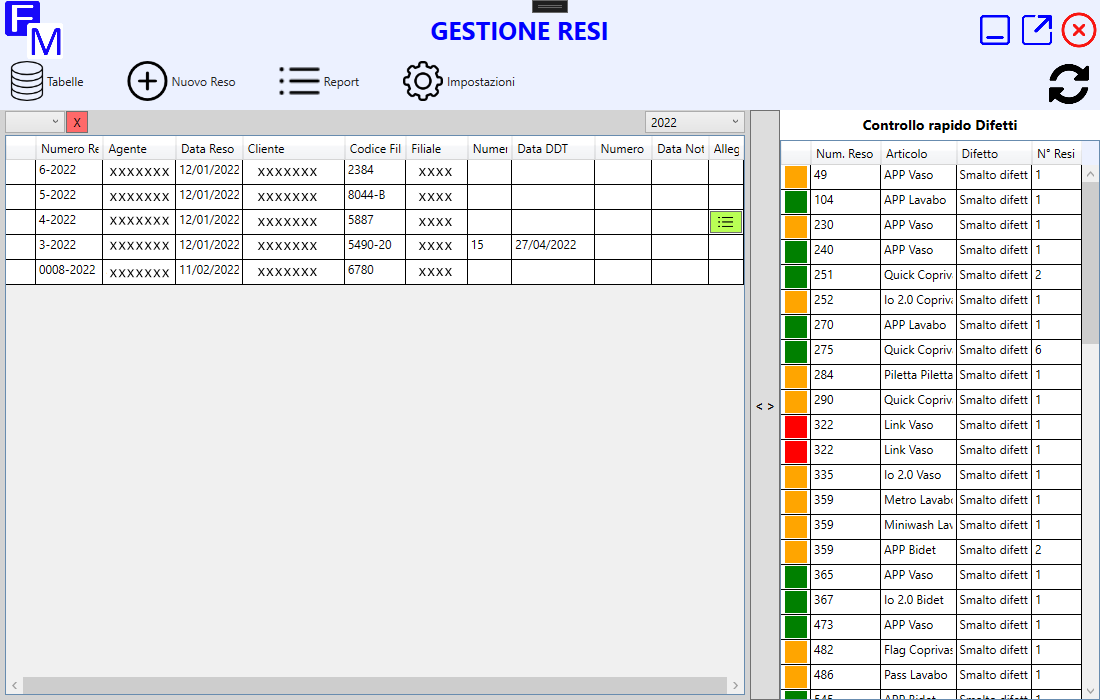Open Impostazioni gear icon

point(422,81)
